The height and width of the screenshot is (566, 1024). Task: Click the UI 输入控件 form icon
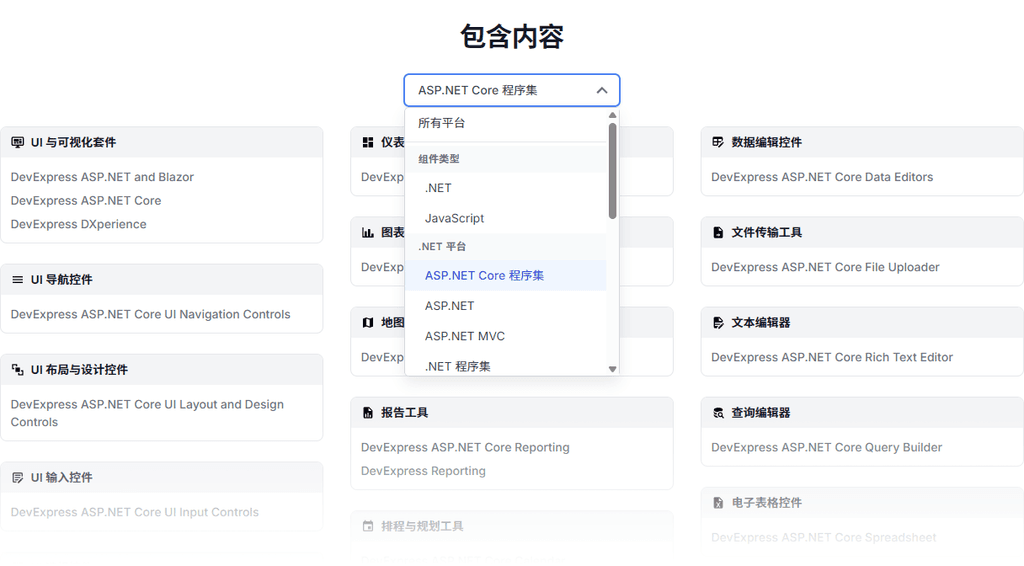point(18,477)
